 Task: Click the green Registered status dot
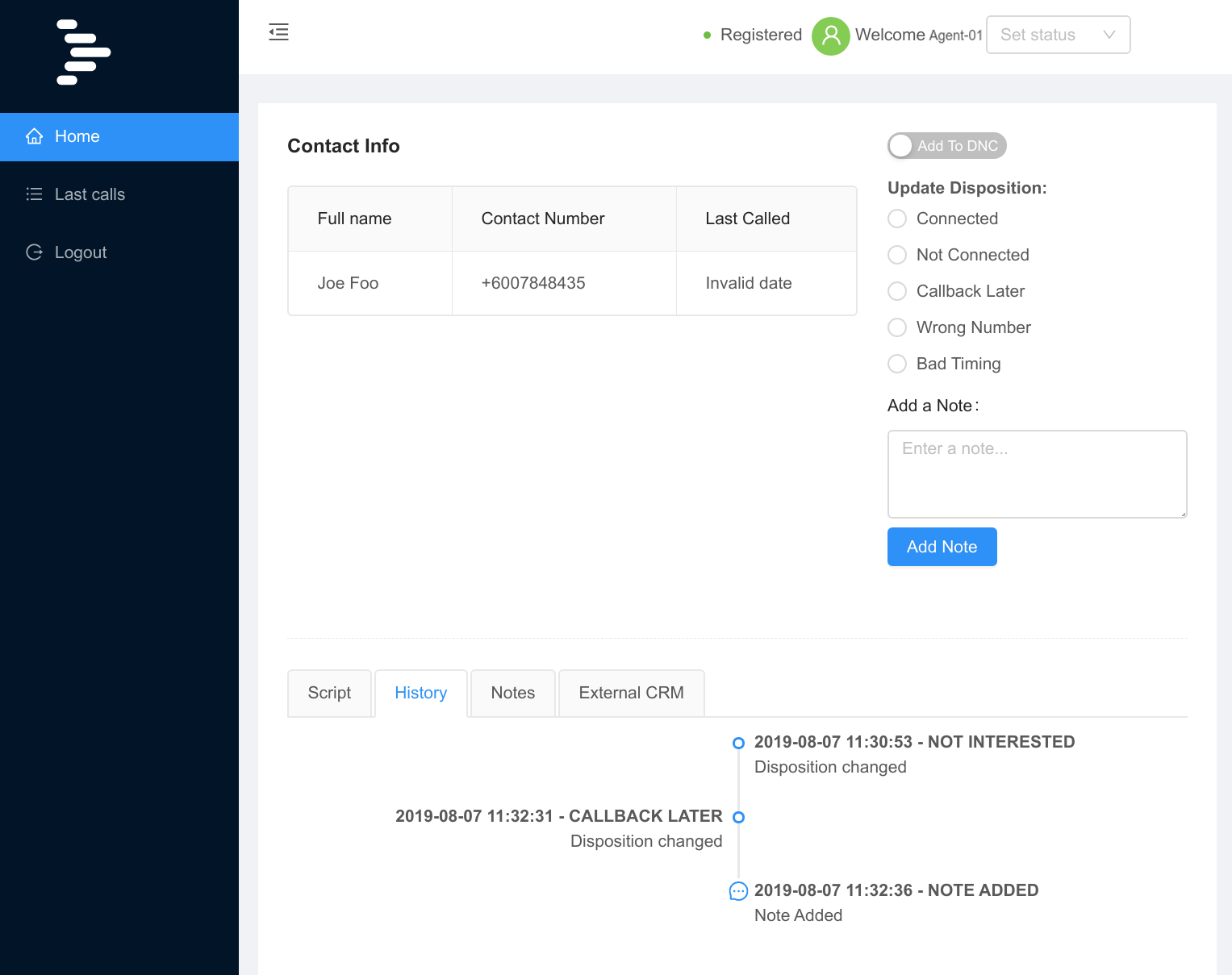[x=707, y=35]
